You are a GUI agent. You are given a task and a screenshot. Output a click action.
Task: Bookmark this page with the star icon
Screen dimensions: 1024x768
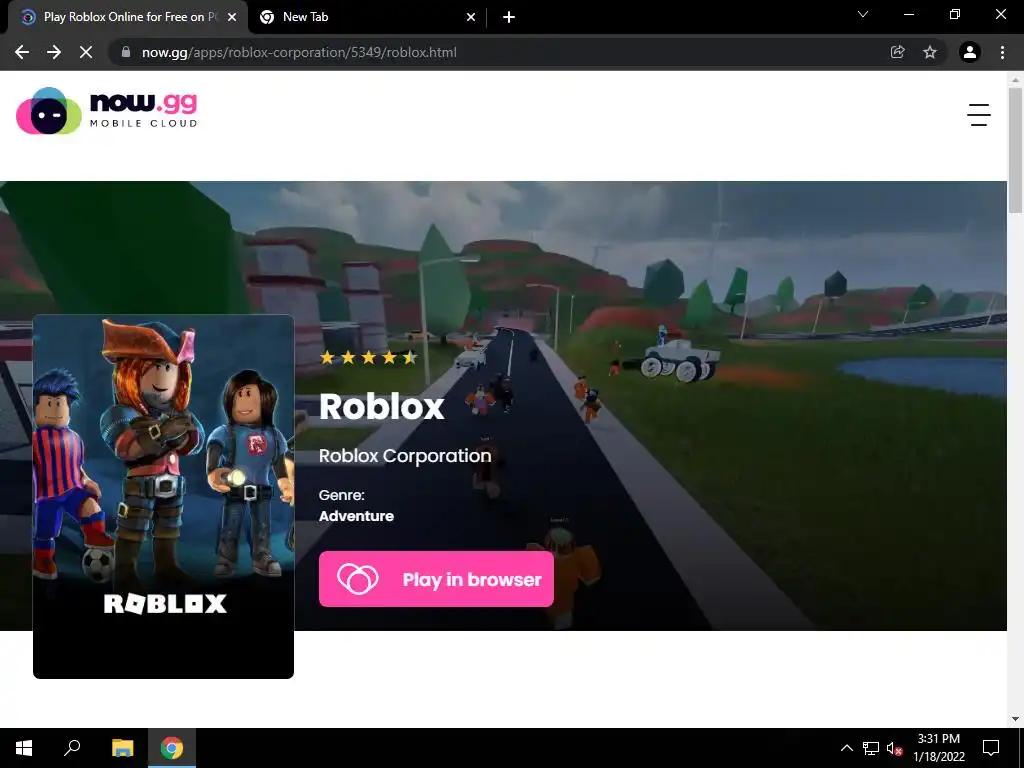point(930,52)
